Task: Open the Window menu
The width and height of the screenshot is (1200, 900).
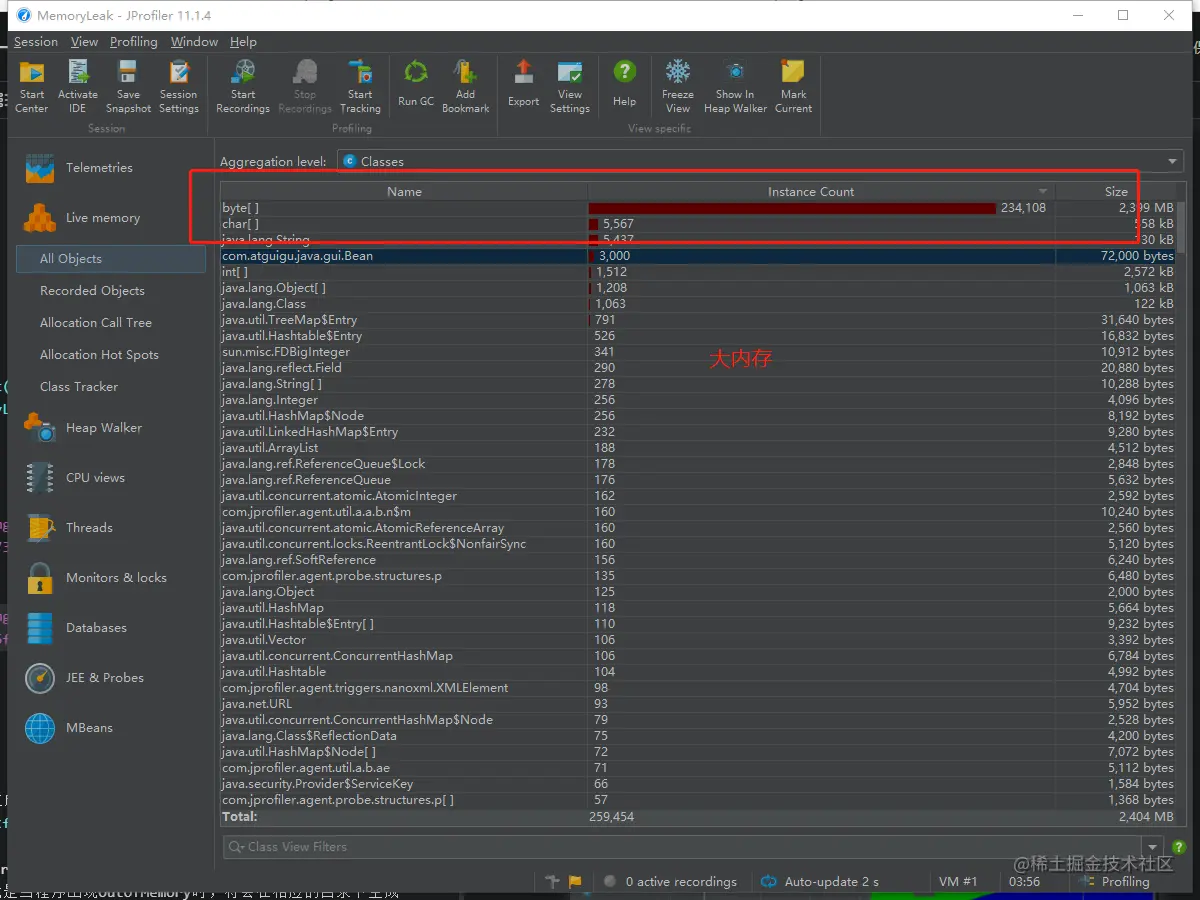Action: (194, 42)
